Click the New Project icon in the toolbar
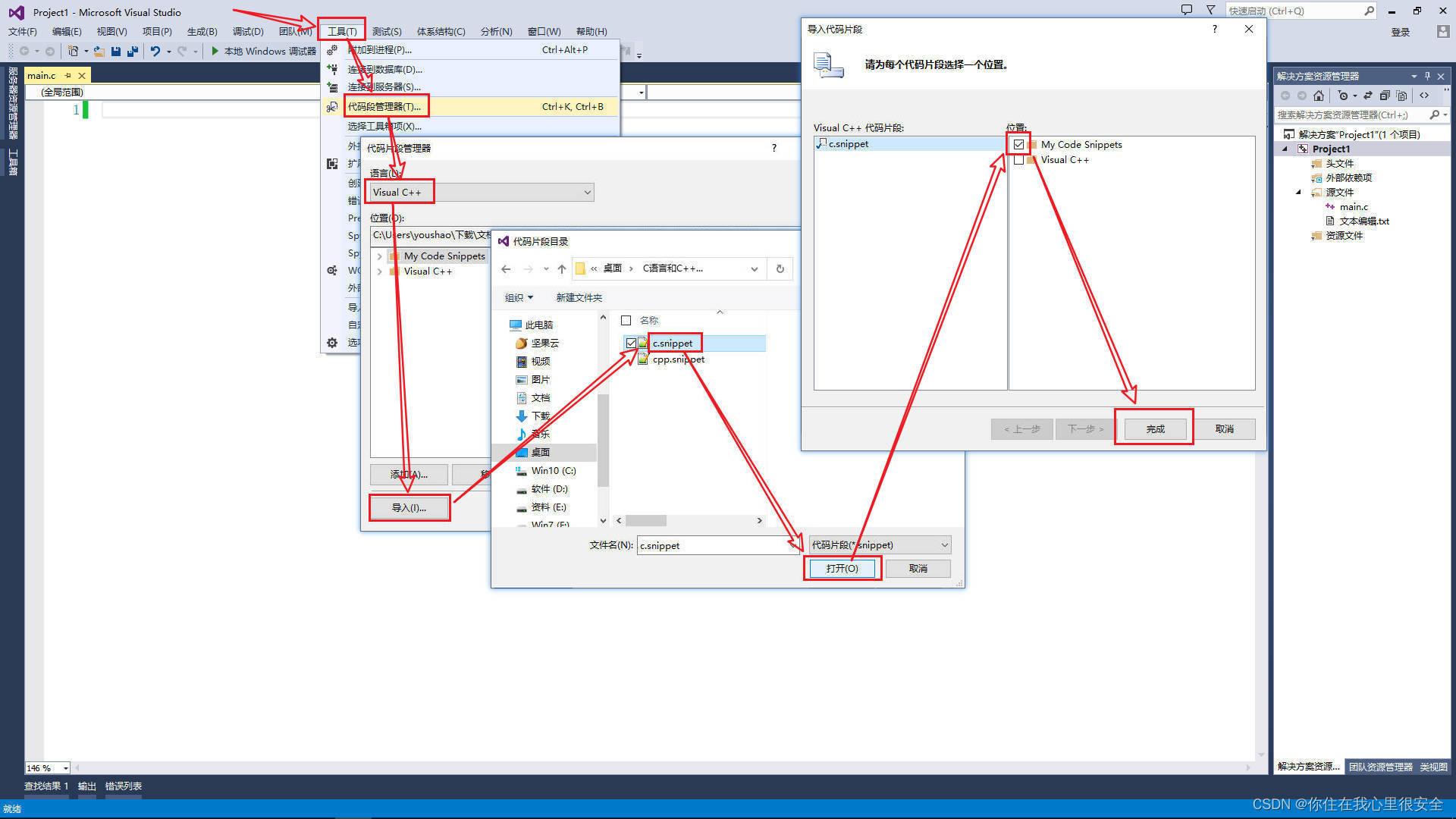 point(73,51)
